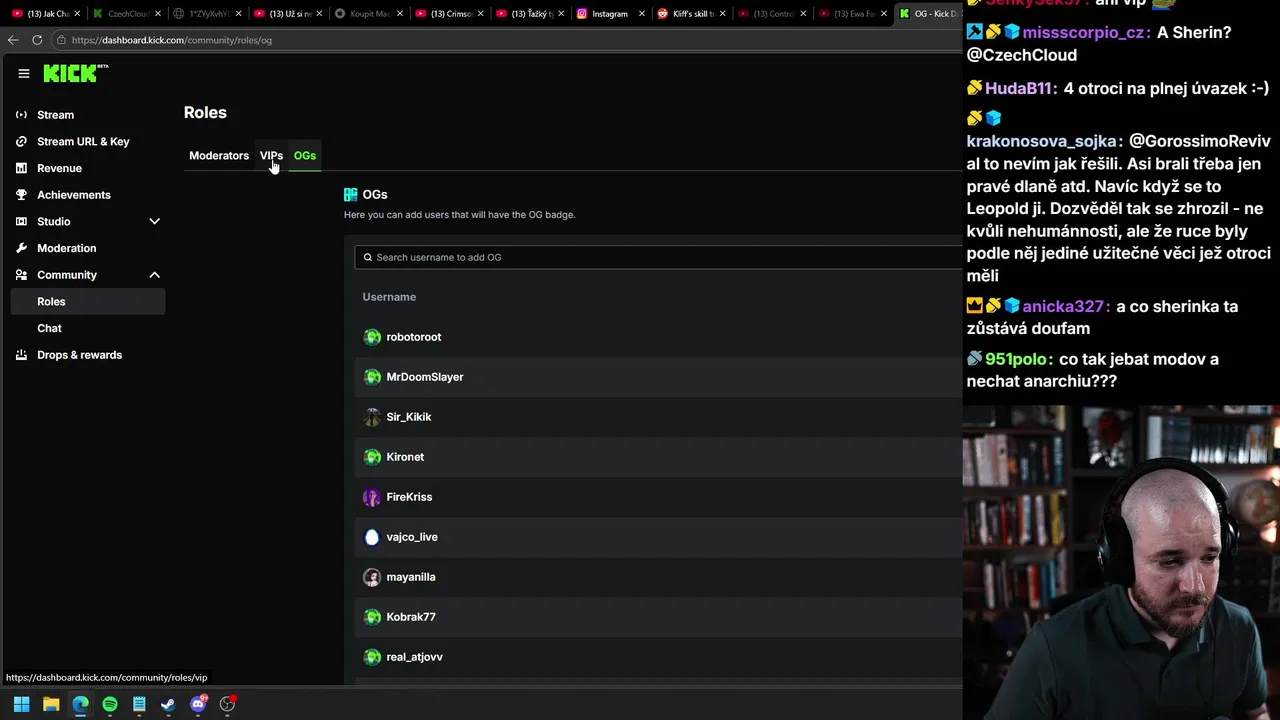This screenshot has width=1280, height=720.
Task: Reload the page with refresh icon
Action: pyautogui.click(x=37, y=40)
